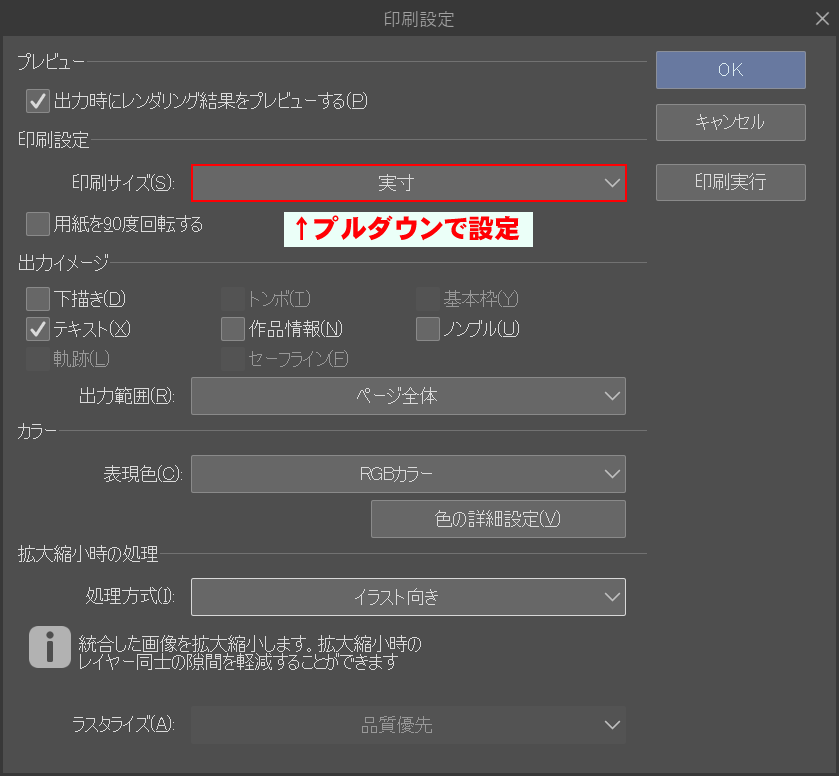Enable 下描き output checkbox

(38, 299)
